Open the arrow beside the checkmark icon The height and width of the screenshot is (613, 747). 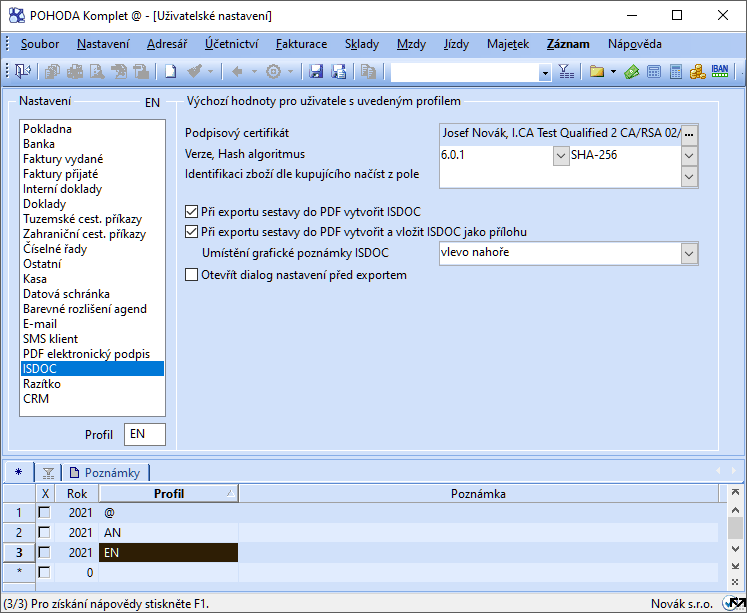click(x=210, y=71)
